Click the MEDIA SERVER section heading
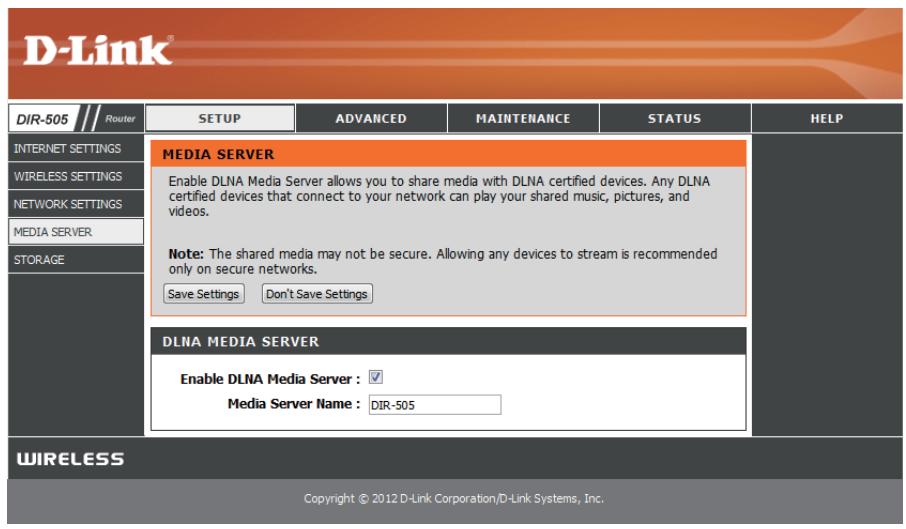 click(218, 154)
